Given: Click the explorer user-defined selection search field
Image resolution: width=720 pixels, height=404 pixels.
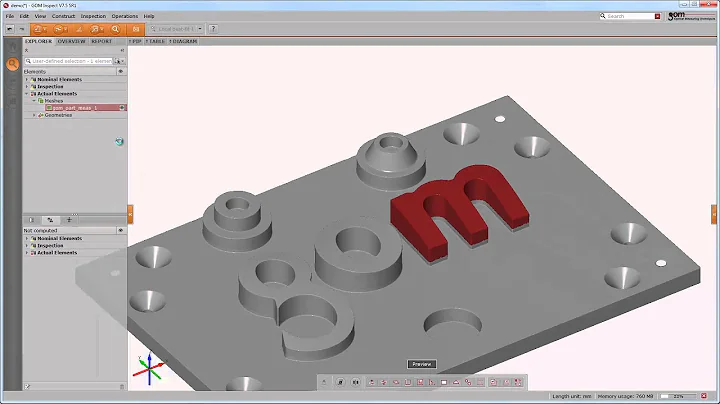Looking at the screenshot, I should click(68, 61).
